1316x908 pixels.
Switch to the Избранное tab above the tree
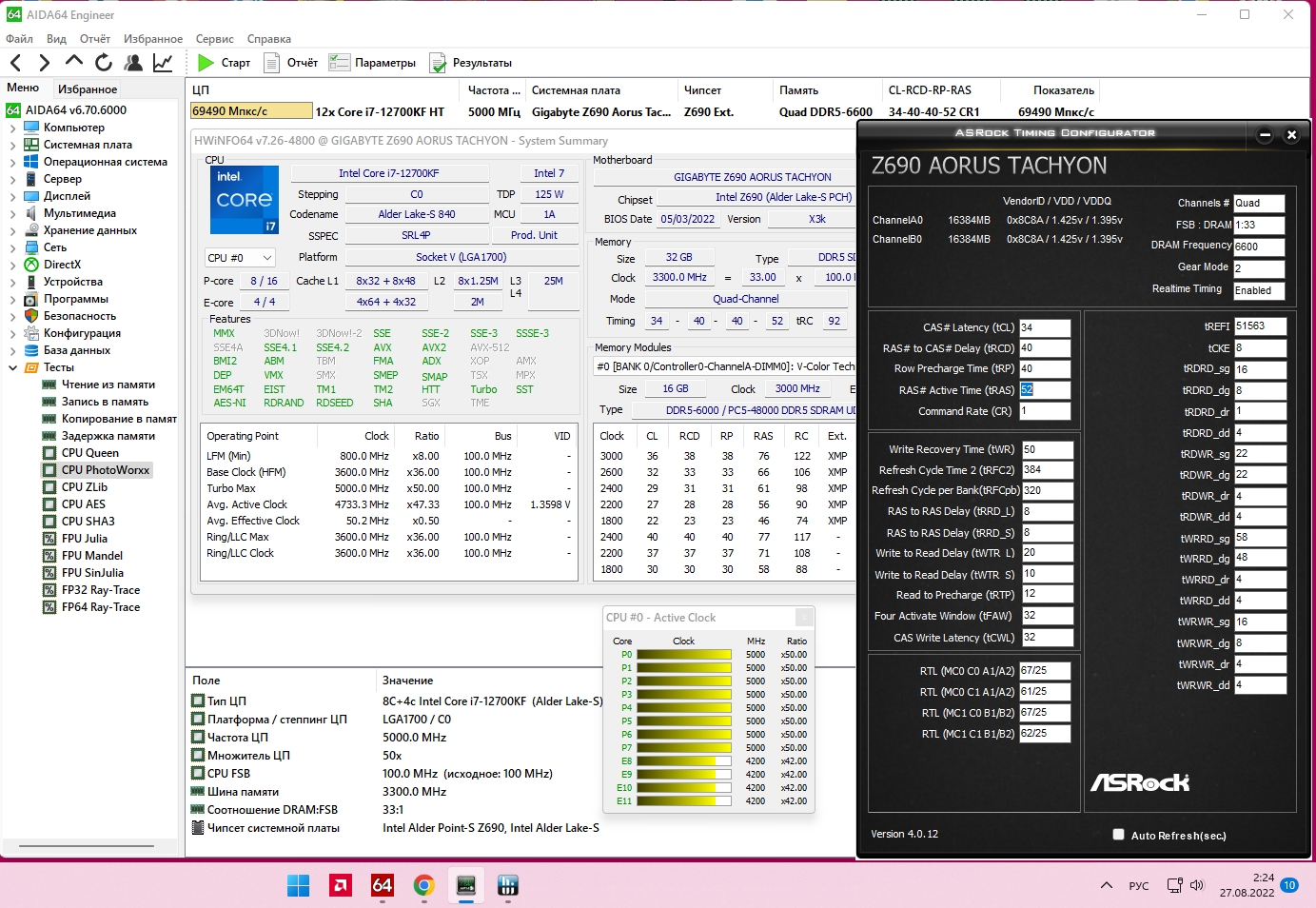pyautogui.click(x=88, y=89)
